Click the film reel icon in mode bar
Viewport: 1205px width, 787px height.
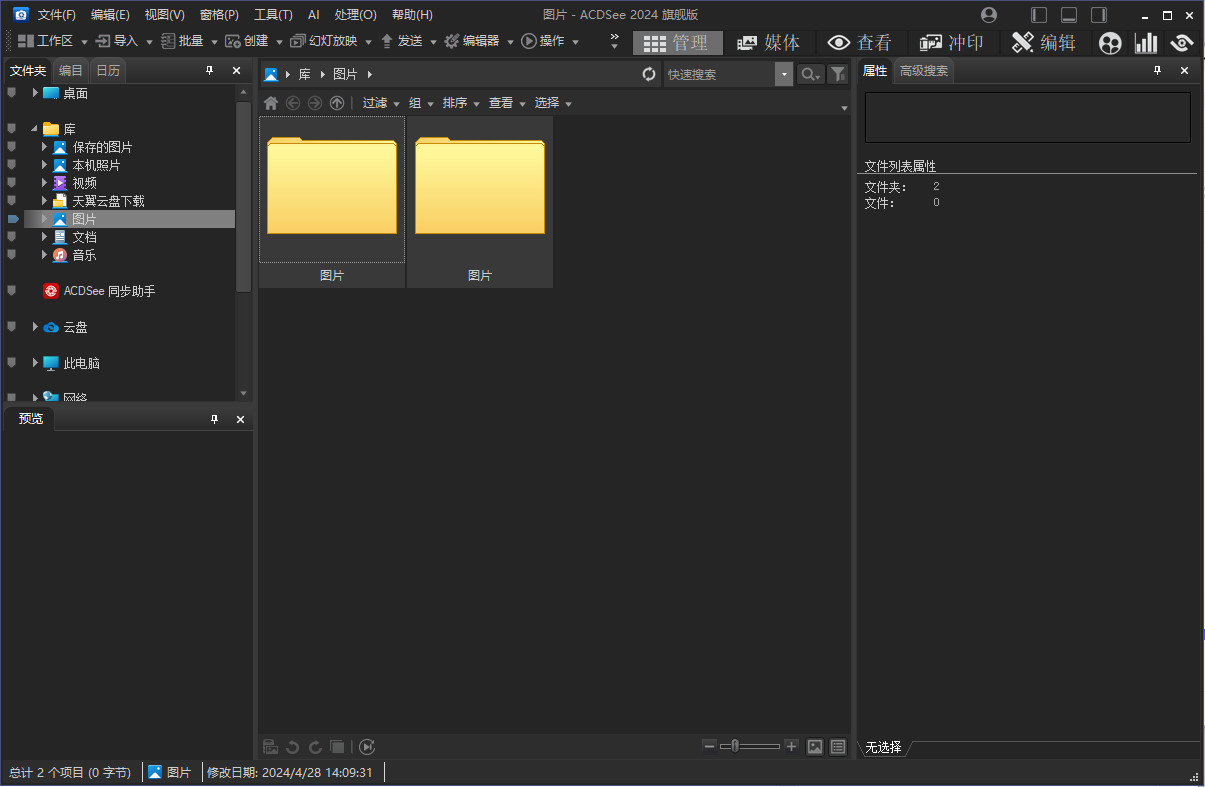click(x=1110, y=42)
